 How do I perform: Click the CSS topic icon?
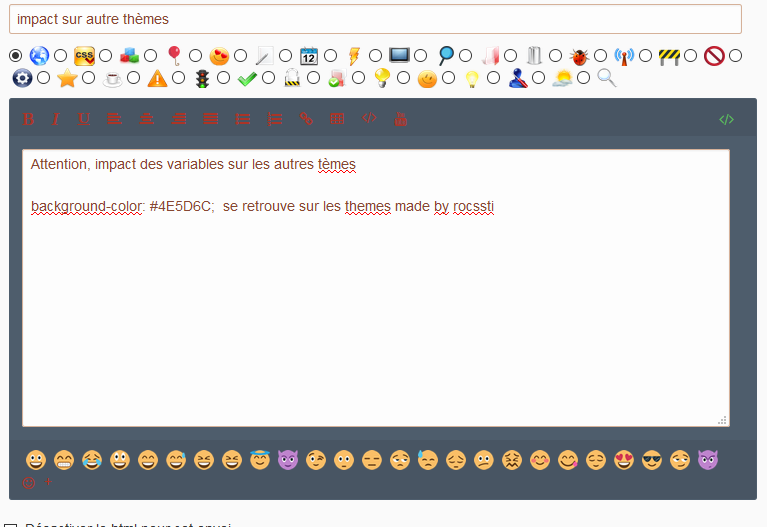coord(84,56)
